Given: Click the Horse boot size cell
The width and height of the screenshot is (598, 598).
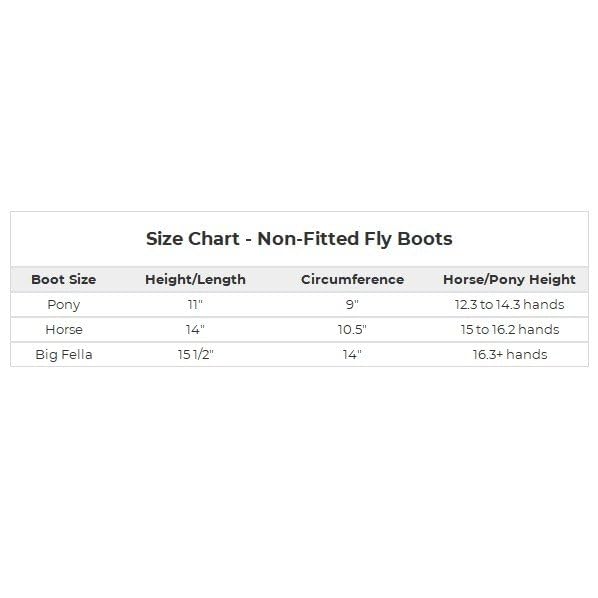Looking at the screenshot, I should (64, 330).
